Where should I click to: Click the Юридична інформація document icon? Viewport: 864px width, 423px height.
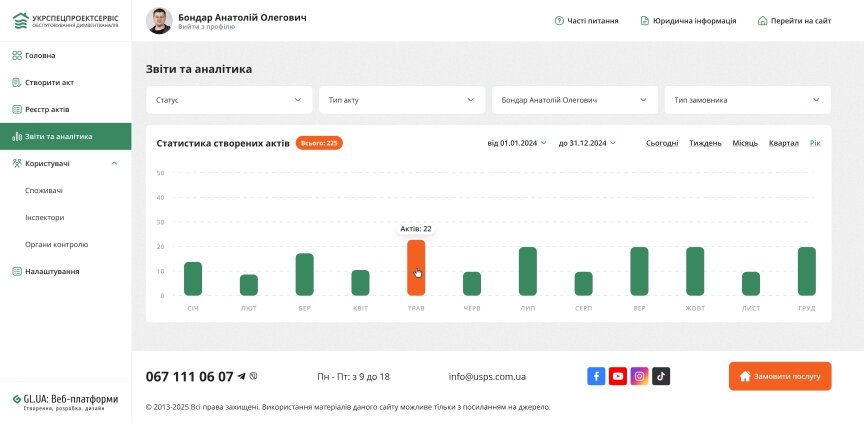click(x=645, y=21)
